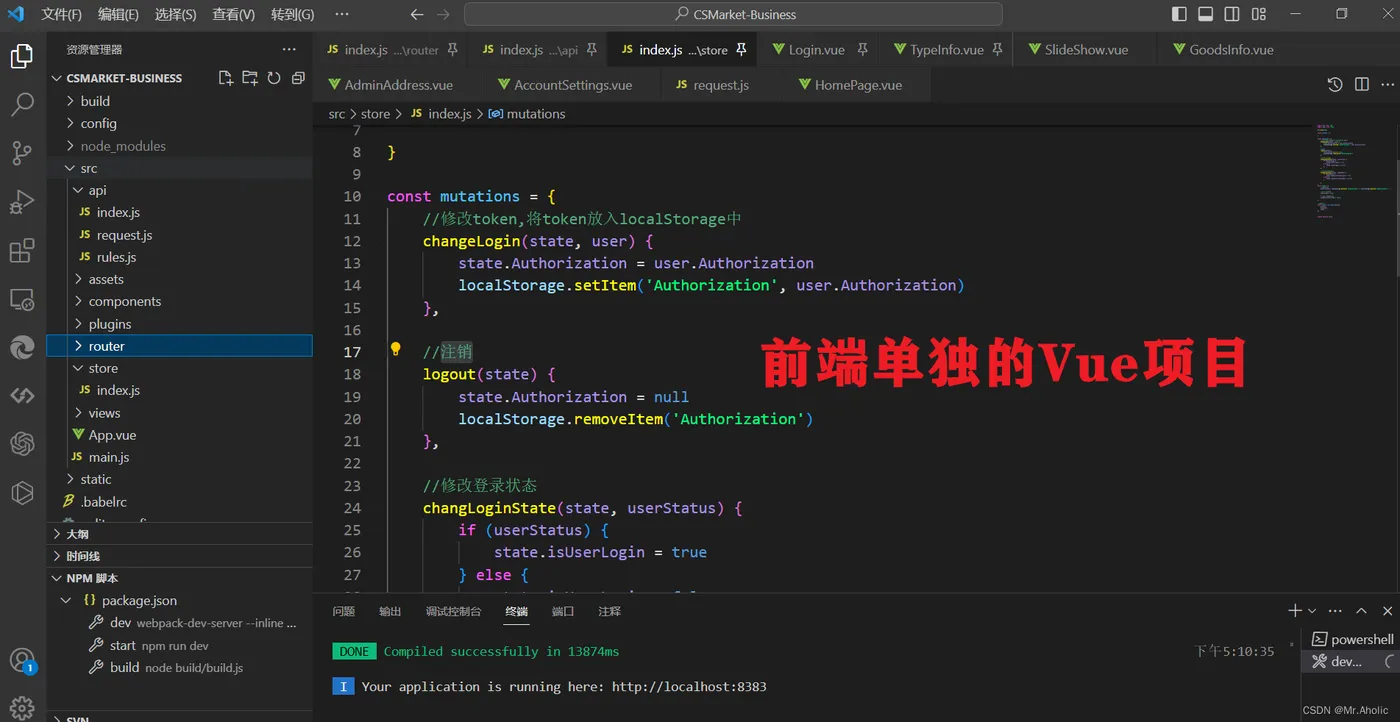Switch to the 输出 output panel tab
The height and width of the screenshot is (722, 1400).
point(390,611)
